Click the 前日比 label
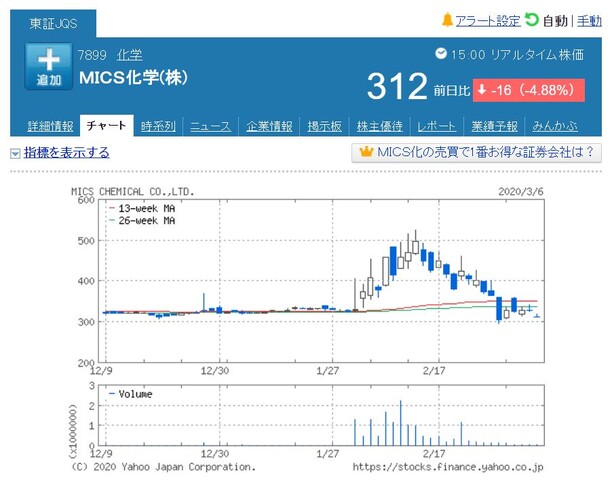This screenshot has width=612, height=480. pos(452,91)
